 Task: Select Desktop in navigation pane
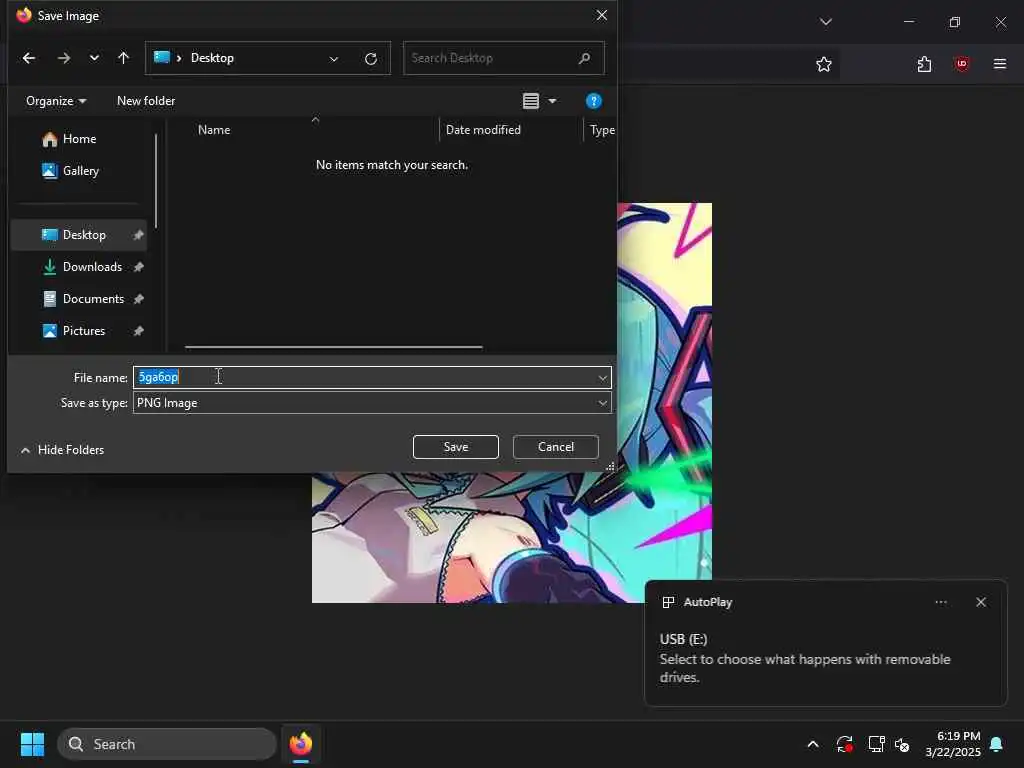click(x=79, y=235)
